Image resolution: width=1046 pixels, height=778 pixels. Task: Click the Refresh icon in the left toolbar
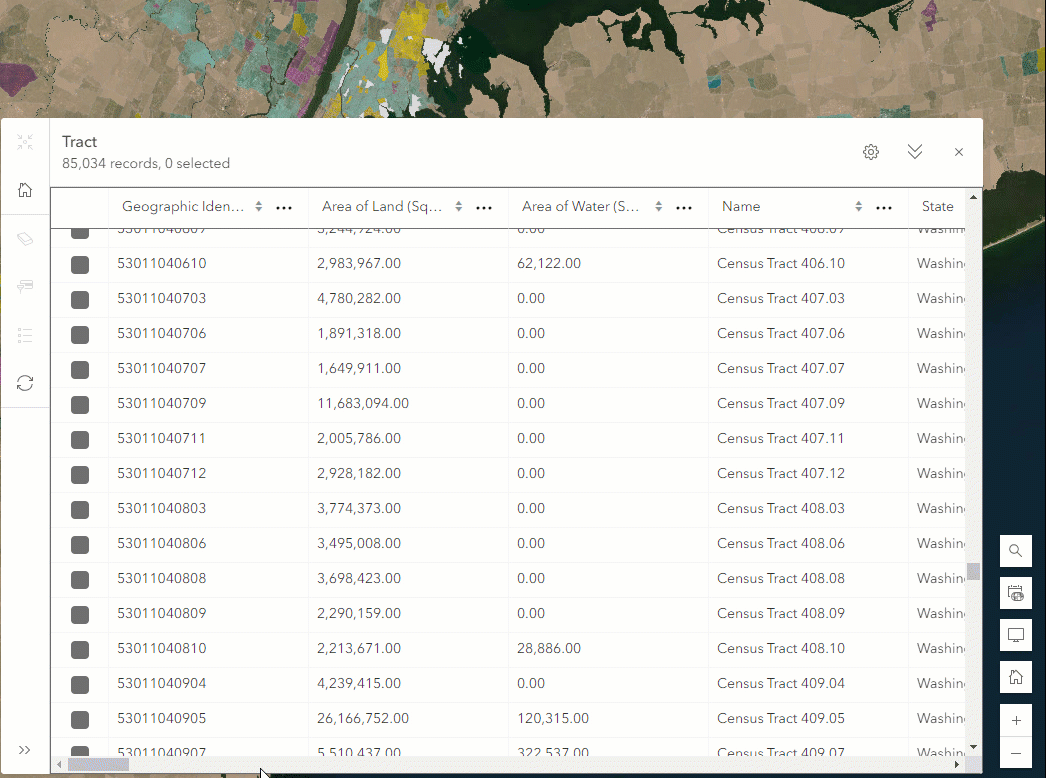pos(25,382)
